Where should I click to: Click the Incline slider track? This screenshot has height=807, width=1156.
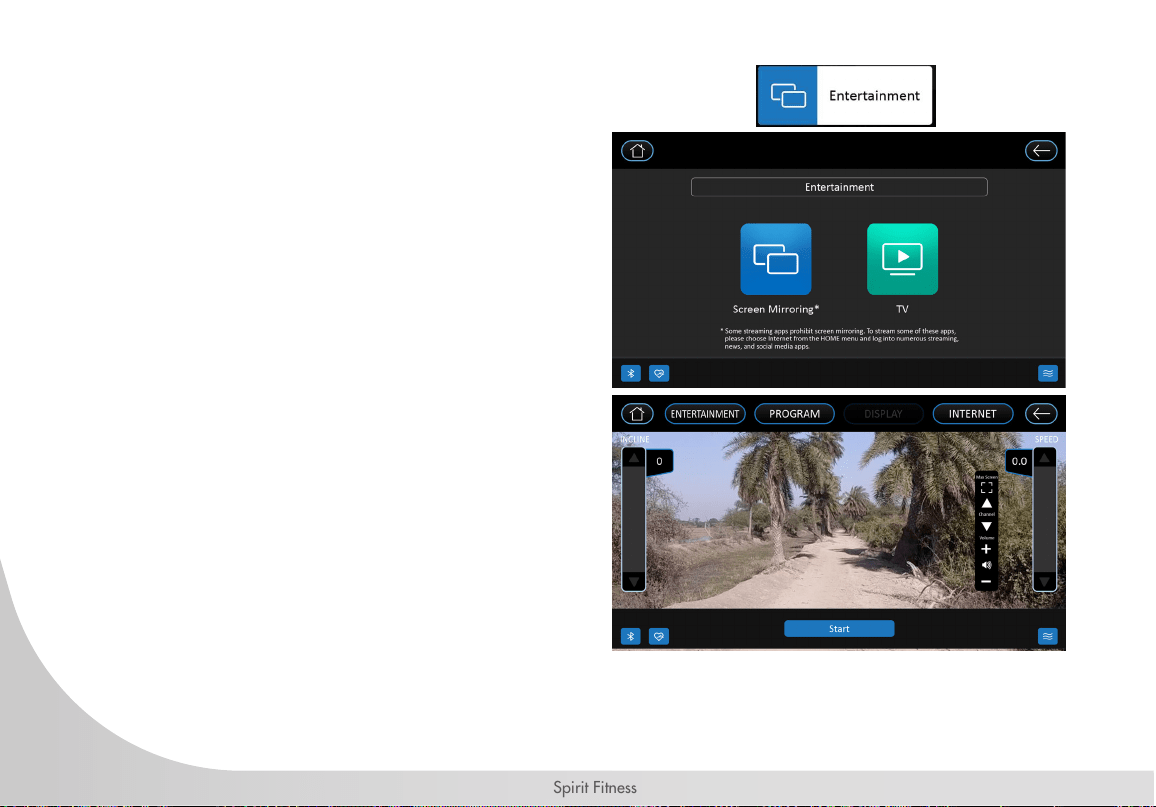pos(634,520)
